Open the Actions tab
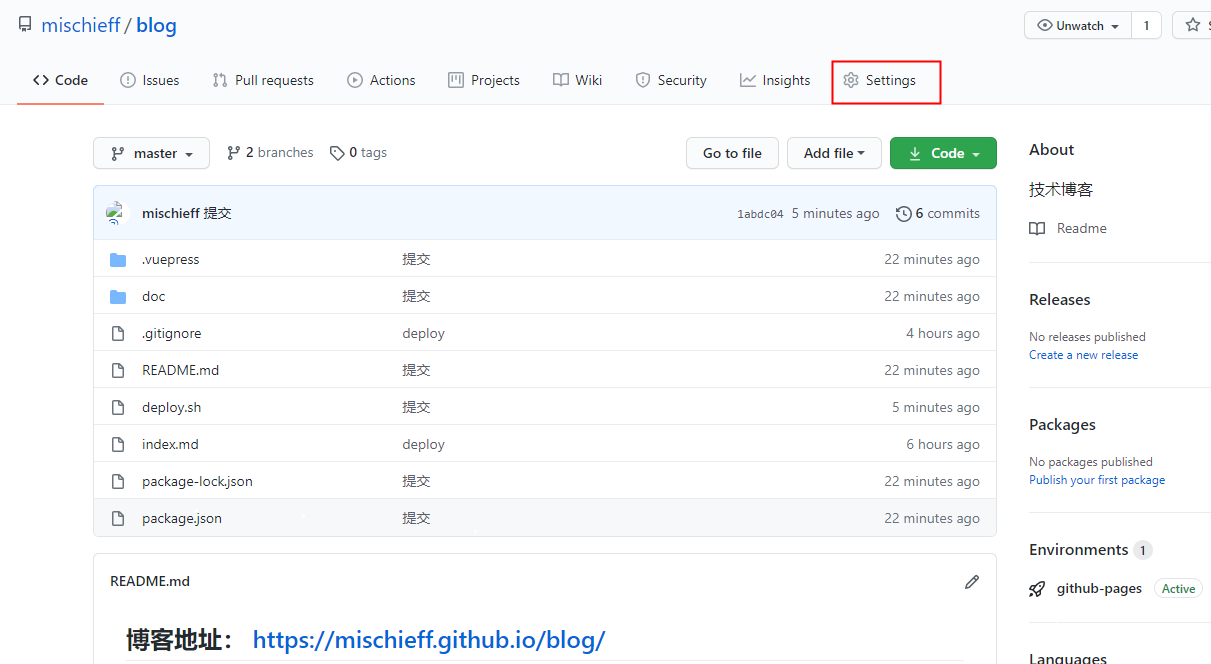Viewport: 1211px width, 664px height. (x=381, y=80)
